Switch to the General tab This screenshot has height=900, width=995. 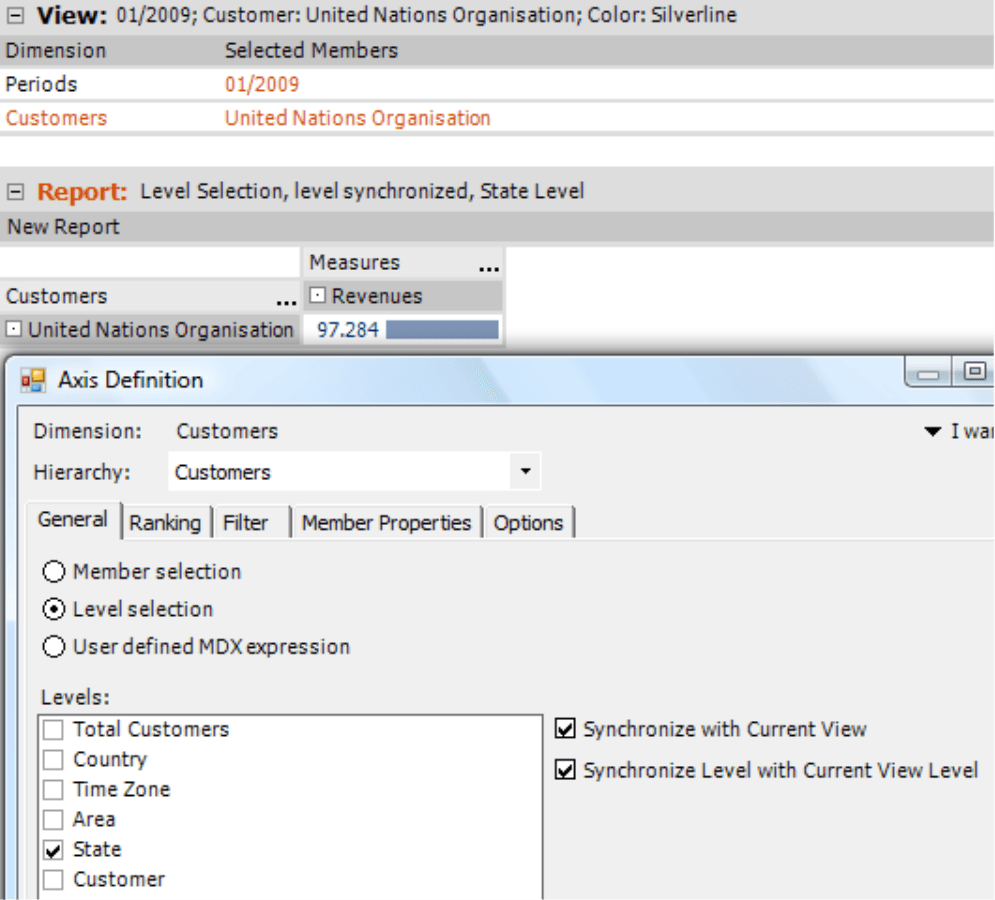(x=72, y=520)
